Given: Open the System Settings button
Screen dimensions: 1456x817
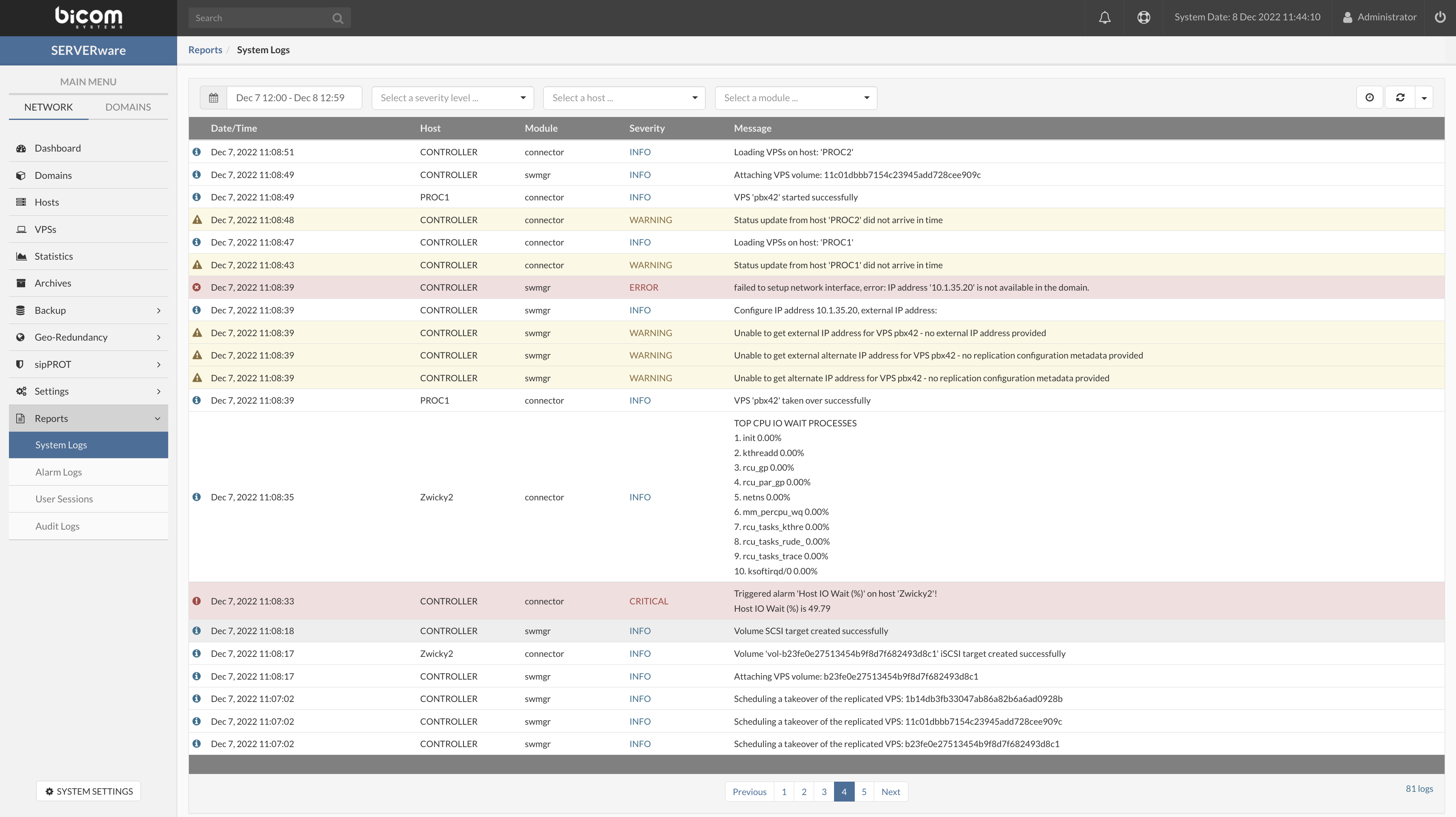Looking at the screenshot, I should coord(89,791).
